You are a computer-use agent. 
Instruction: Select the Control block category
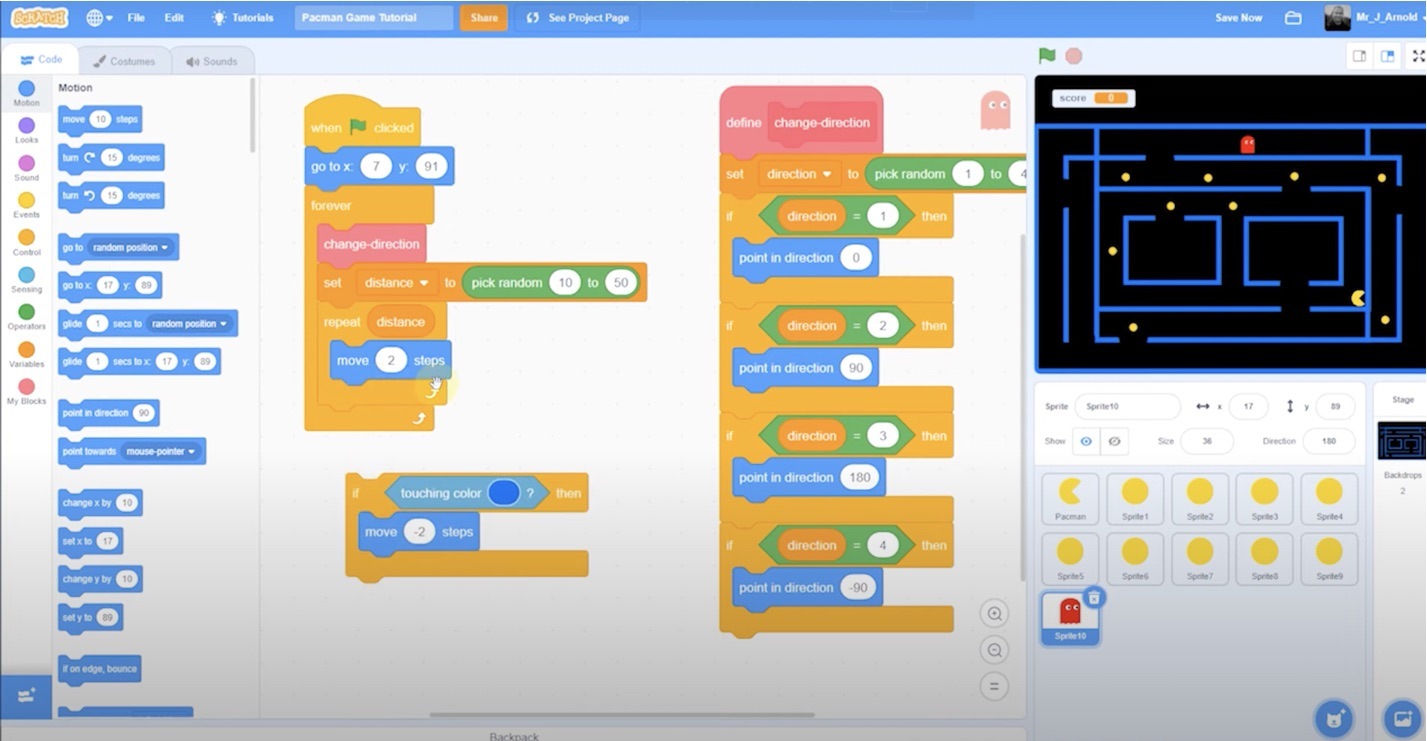coord(26,243)
